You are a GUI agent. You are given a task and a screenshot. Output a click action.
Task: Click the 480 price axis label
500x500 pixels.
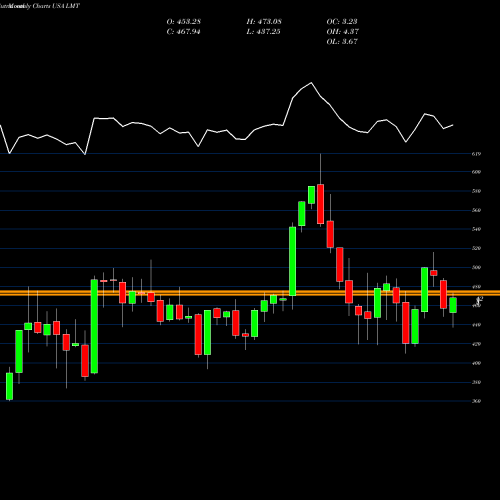click(476, 287)
